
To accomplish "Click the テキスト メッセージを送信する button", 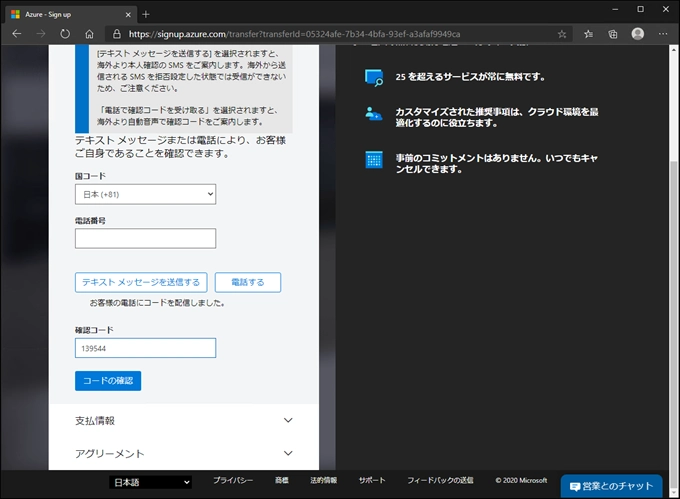I will pyautogui.click(x=141, y=282).
